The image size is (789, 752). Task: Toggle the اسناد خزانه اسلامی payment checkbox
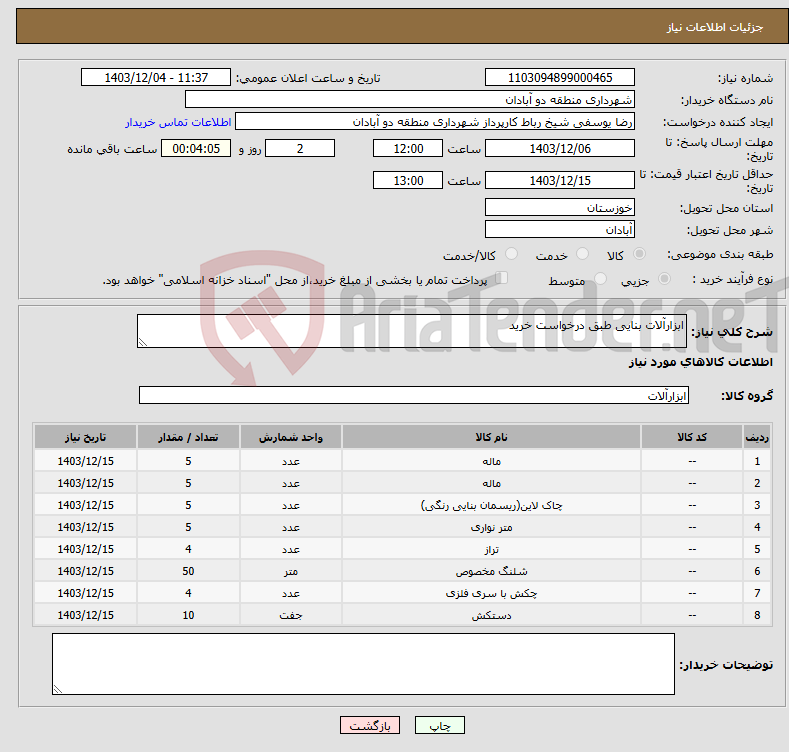click(502, 278)
